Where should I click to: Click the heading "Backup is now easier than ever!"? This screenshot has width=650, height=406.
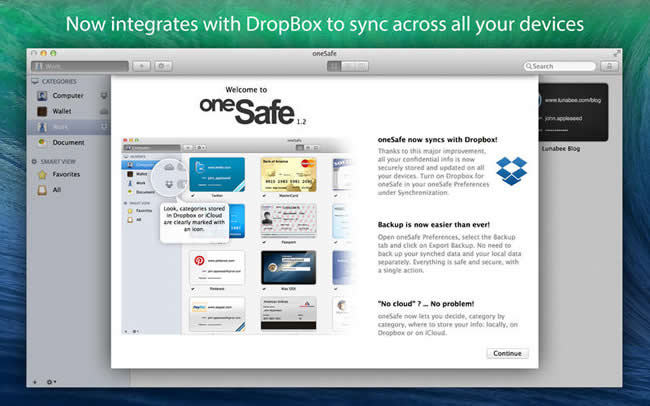[x=434, y=225]
